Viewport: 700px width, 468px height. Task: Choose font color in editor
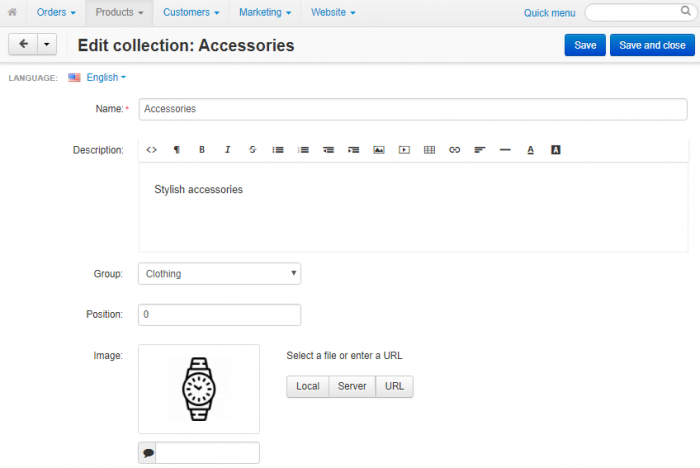point(530,150)
